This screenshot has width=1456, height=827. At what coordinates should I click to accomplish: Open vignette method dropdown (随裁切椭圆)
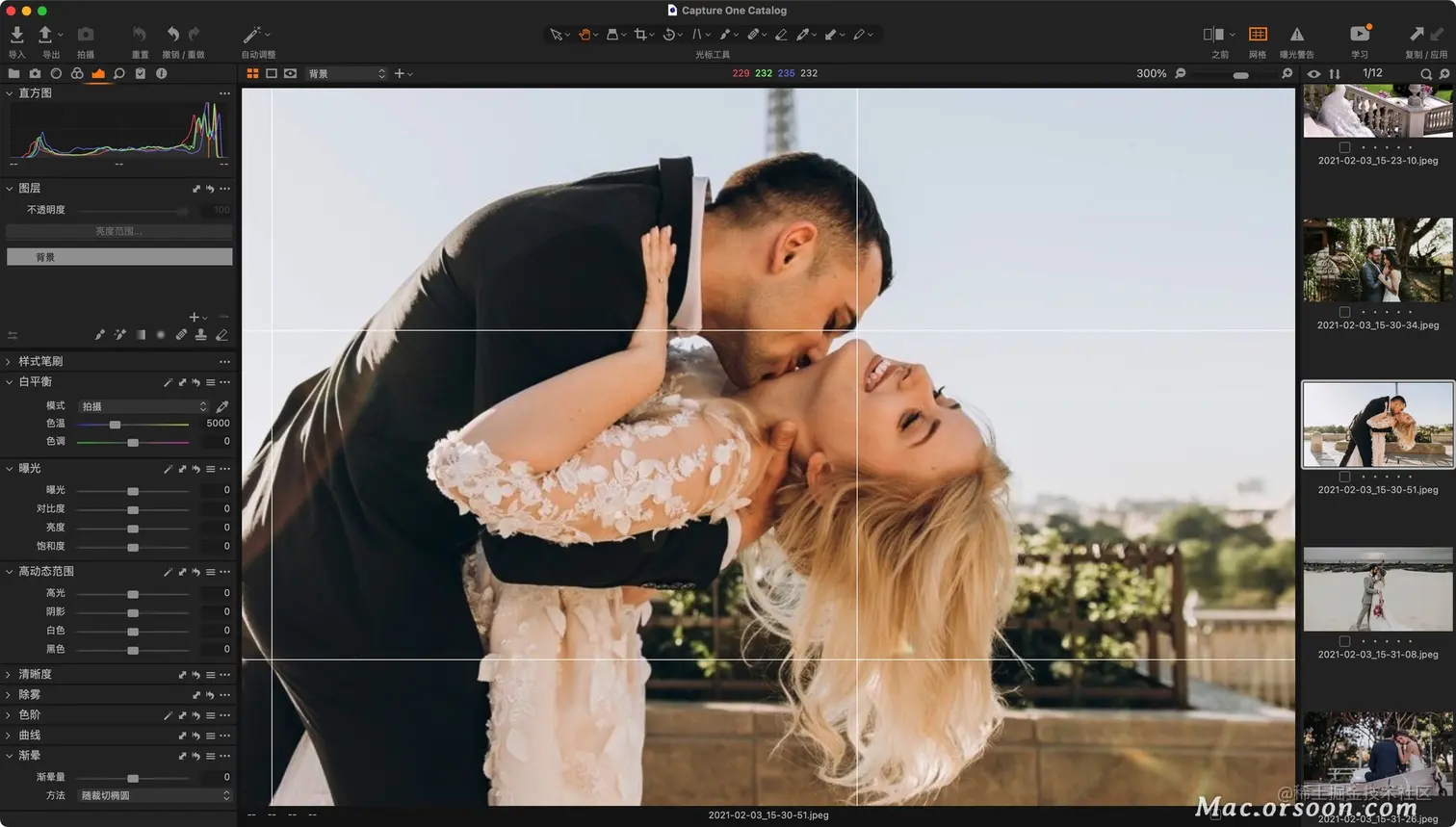(154, 795)
